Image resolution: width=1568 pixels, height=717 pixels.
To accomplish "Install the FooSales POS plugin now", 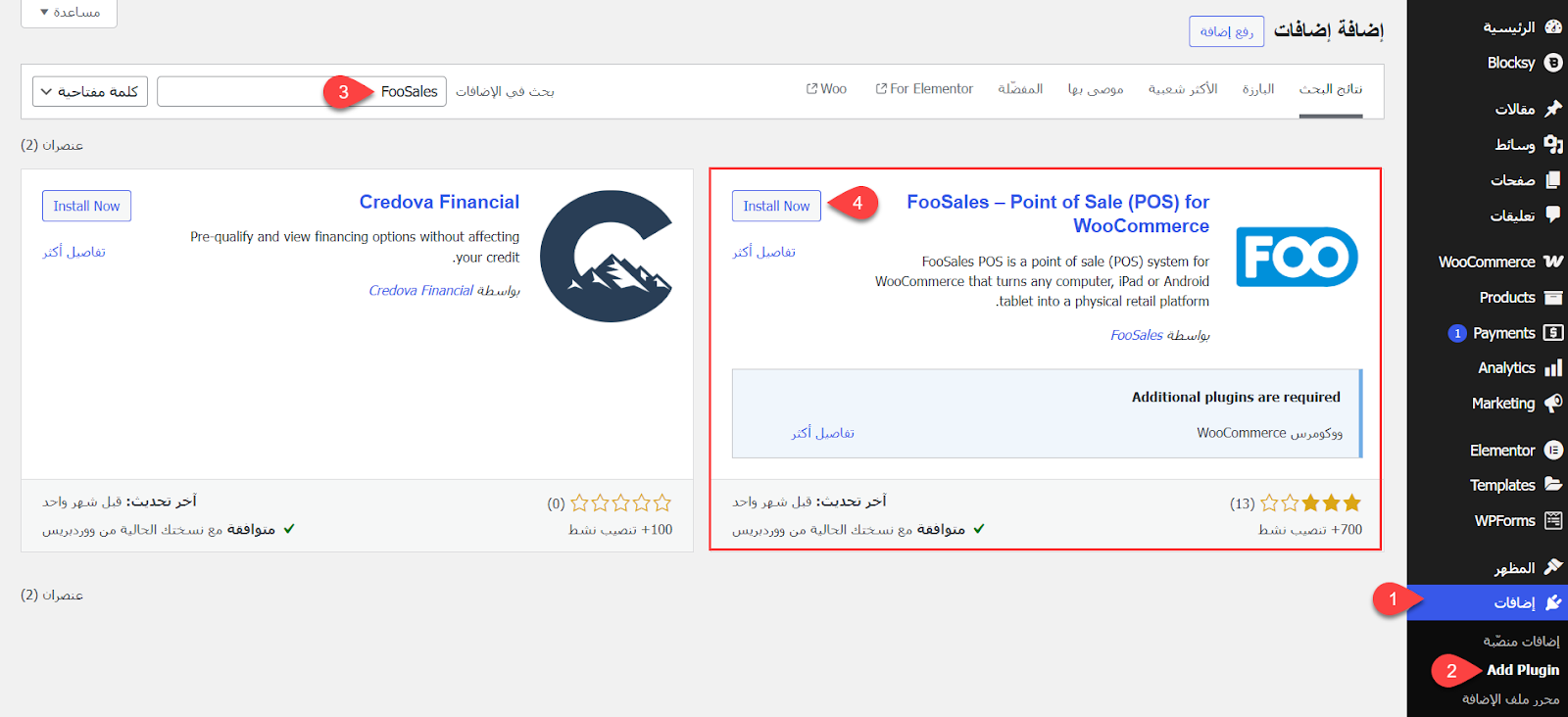I will click(x=776, y=206).
